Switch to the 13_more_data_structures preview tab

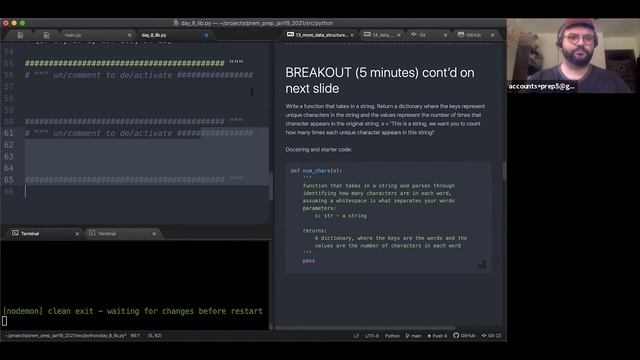pos(321,35)
